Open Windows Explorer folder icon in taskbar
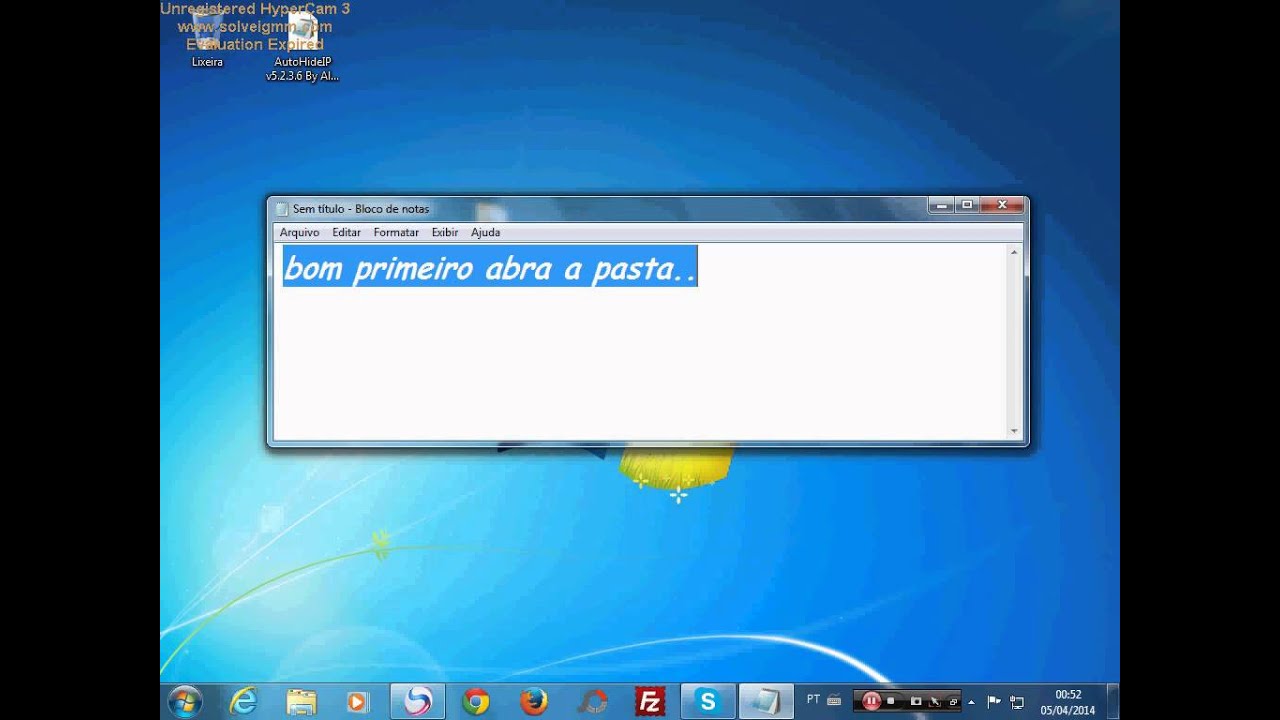Screen dimensions: 1280x720 pos(301,702)
